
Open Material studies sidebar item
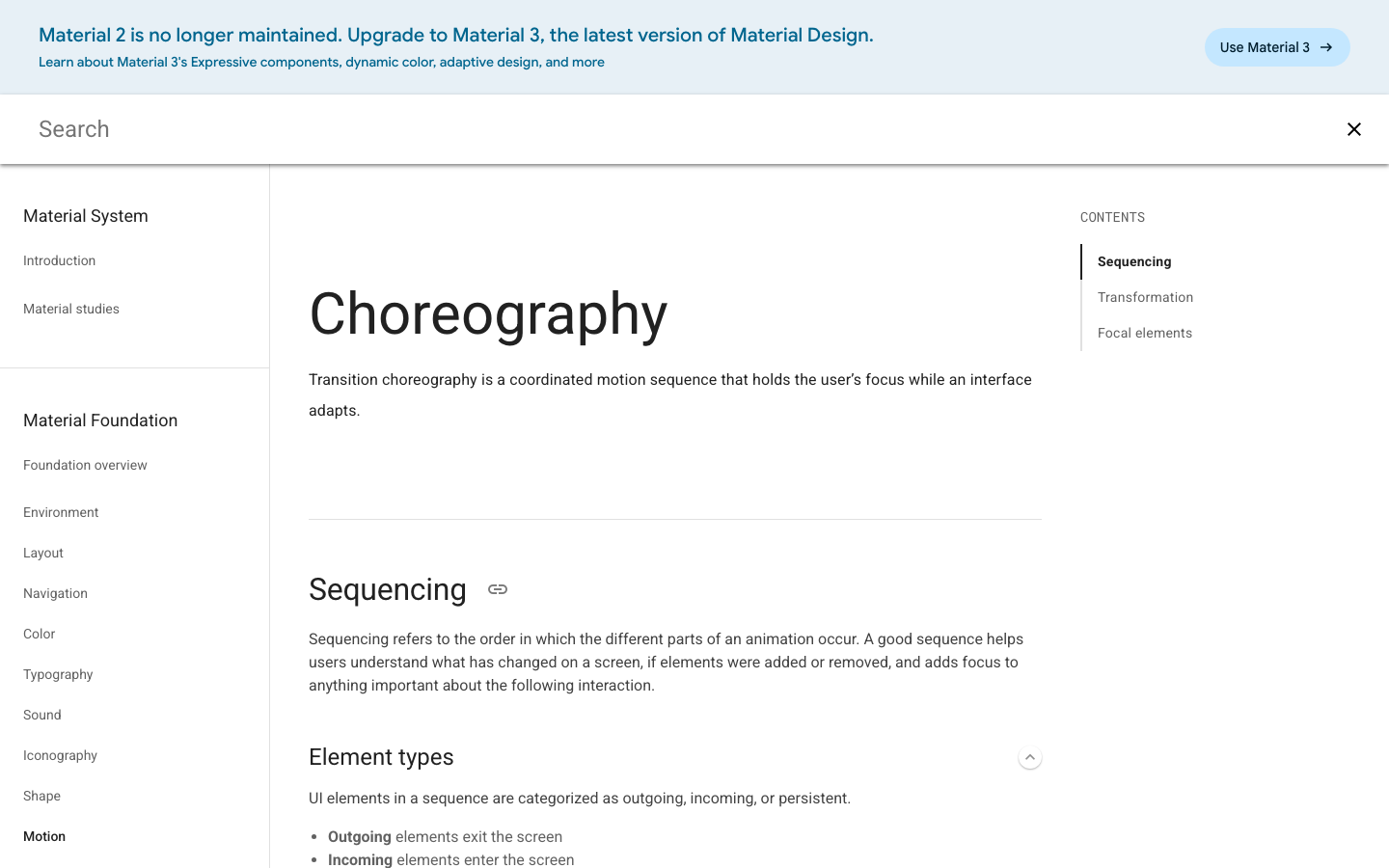[71, 309]
